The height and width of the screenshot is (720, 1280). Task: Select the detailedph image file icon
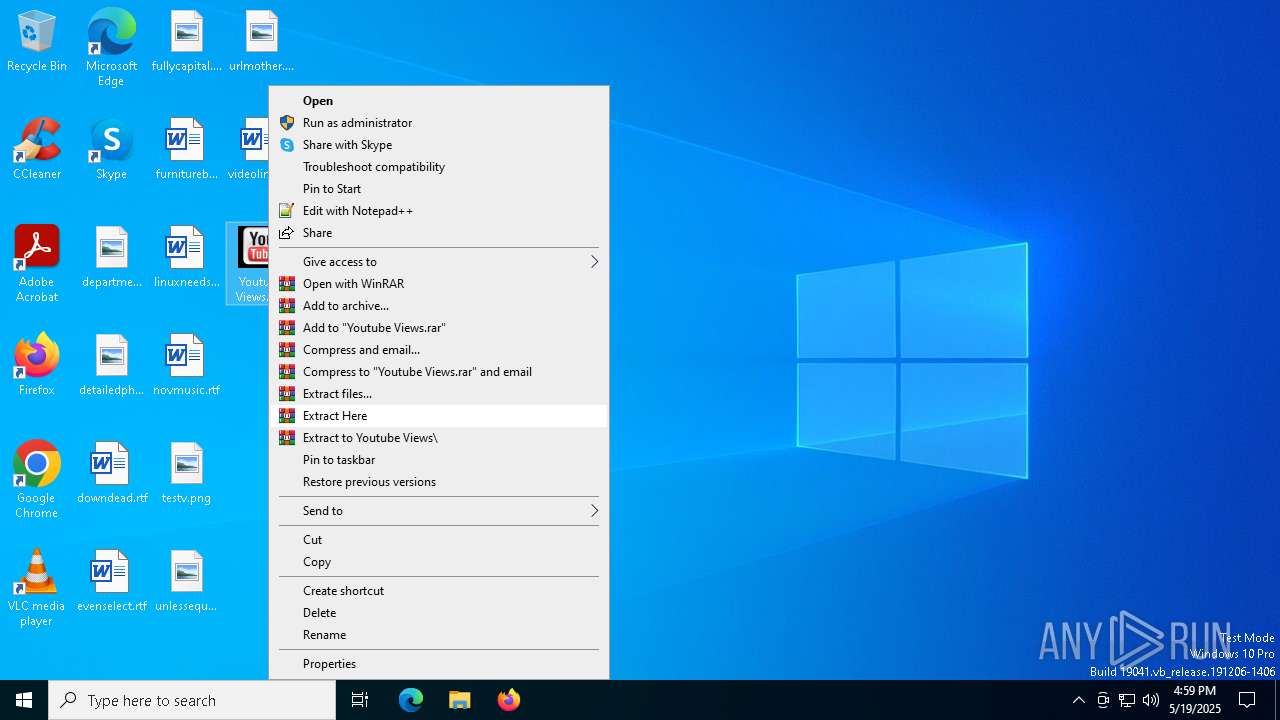coord(111,366)
